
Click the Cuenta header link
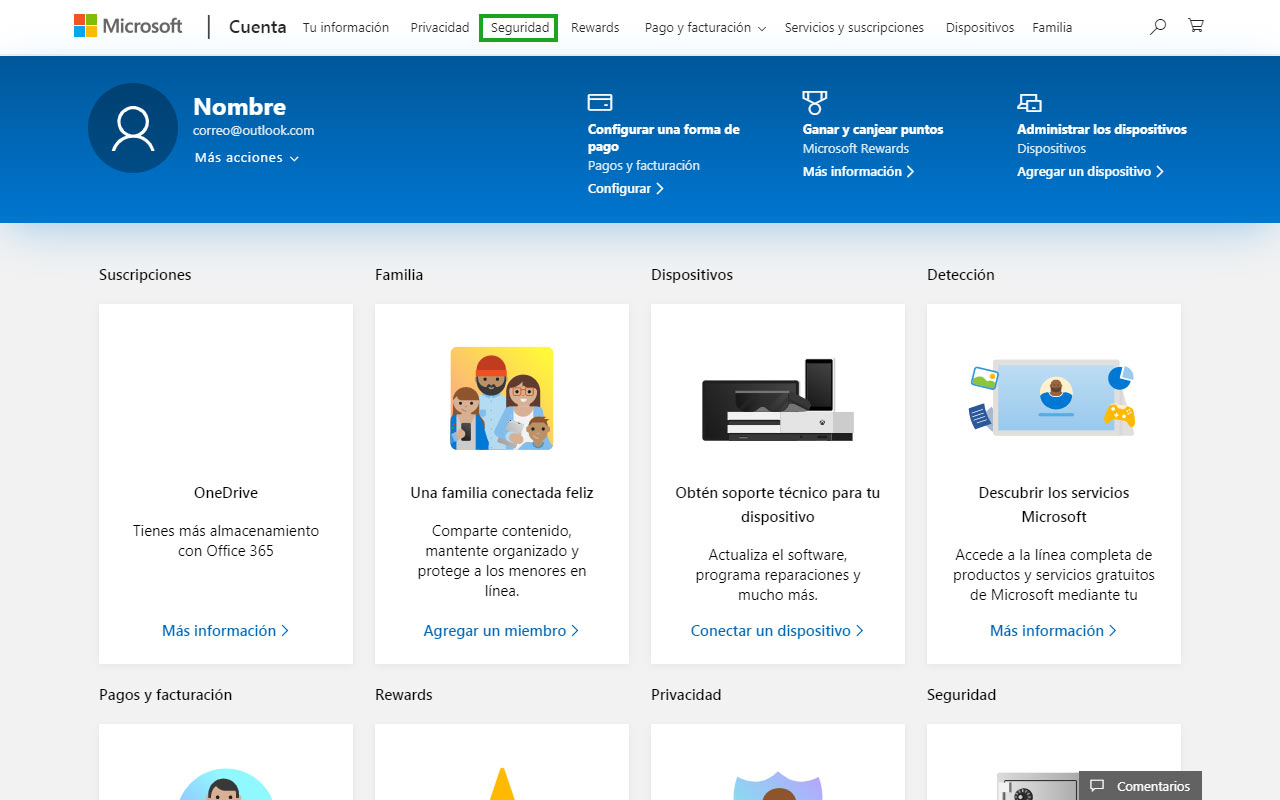pyautogui.click(x=258, y=27)
